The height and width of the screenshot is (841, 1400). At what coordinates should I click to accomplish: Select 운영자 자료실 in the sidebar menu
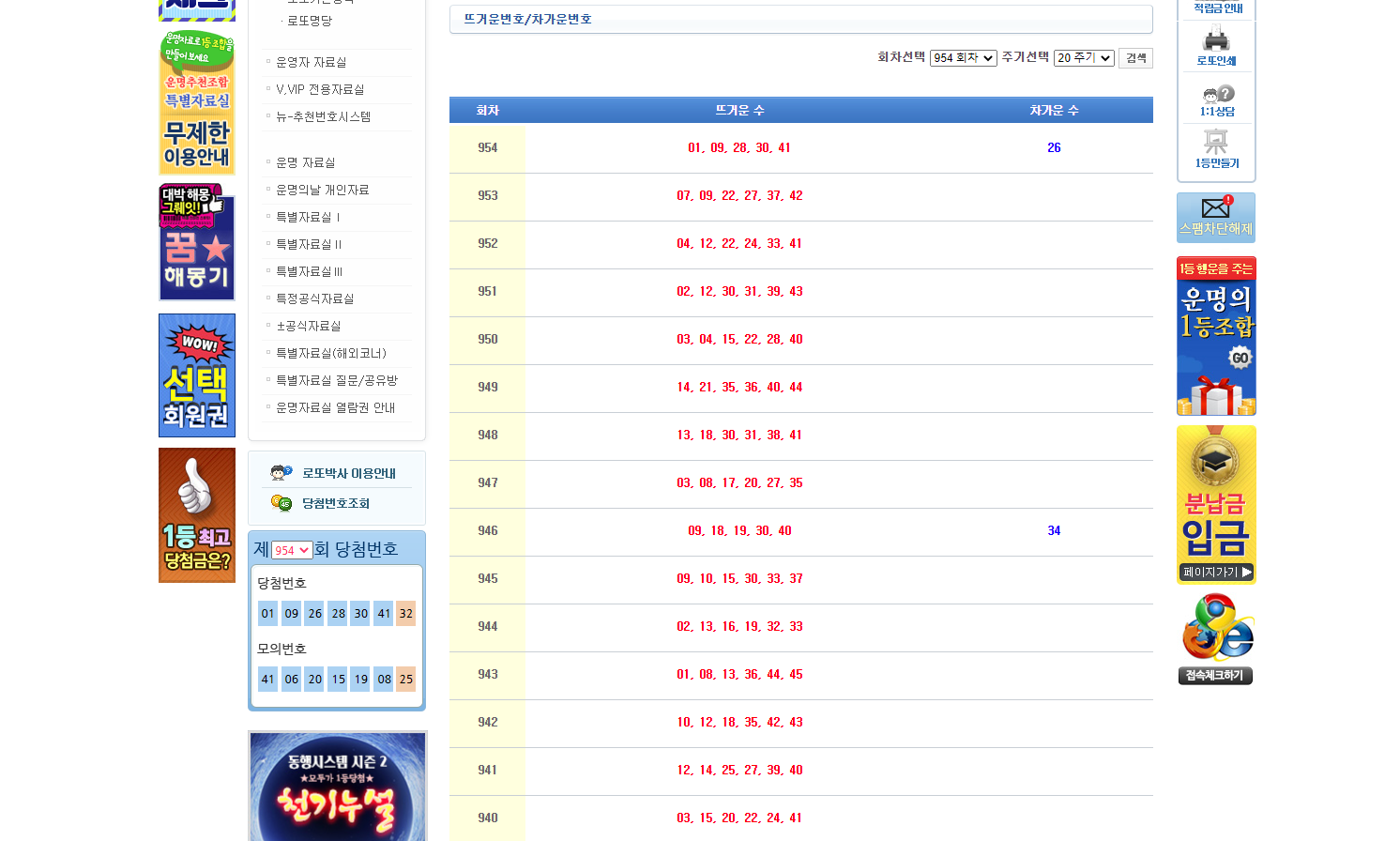click(x=311, y=62)
